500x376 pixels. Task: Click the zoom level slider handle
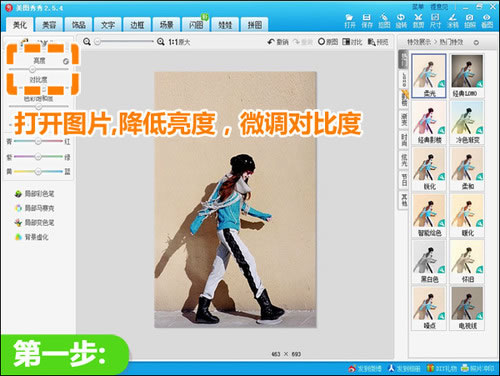tap(98, 42)
